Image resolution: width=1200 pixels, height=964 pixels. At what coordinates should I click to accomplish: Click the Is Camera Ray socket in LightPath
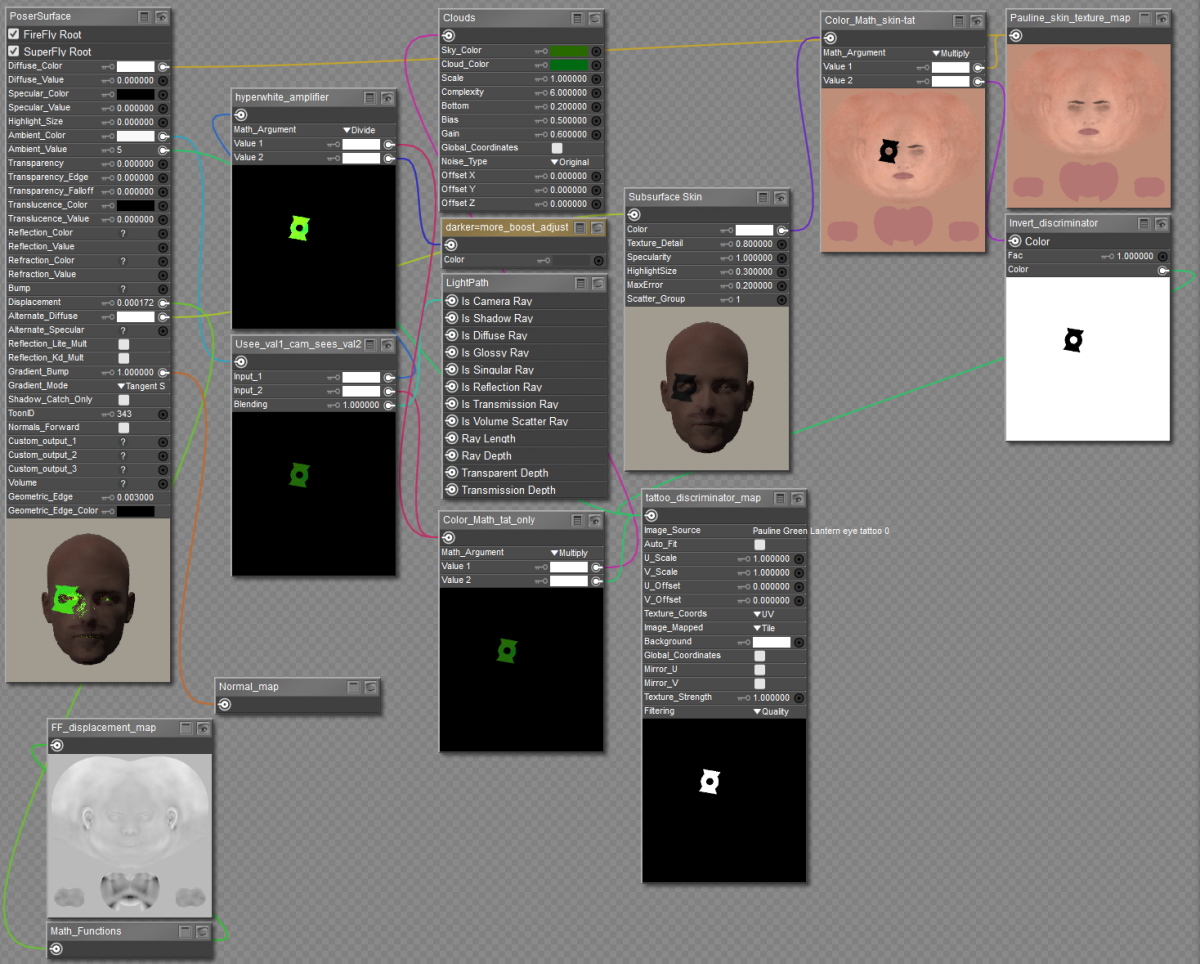(x=451, y=301)
